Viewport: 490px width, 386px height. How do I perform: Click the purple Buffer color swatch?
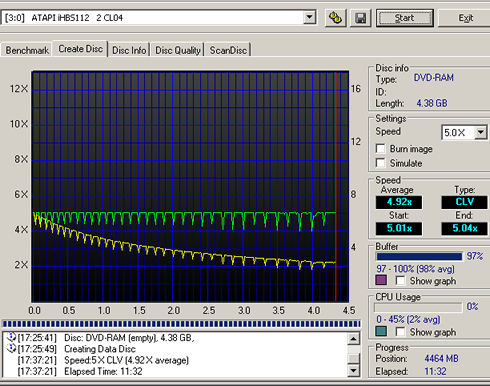(x=381, y=280)
